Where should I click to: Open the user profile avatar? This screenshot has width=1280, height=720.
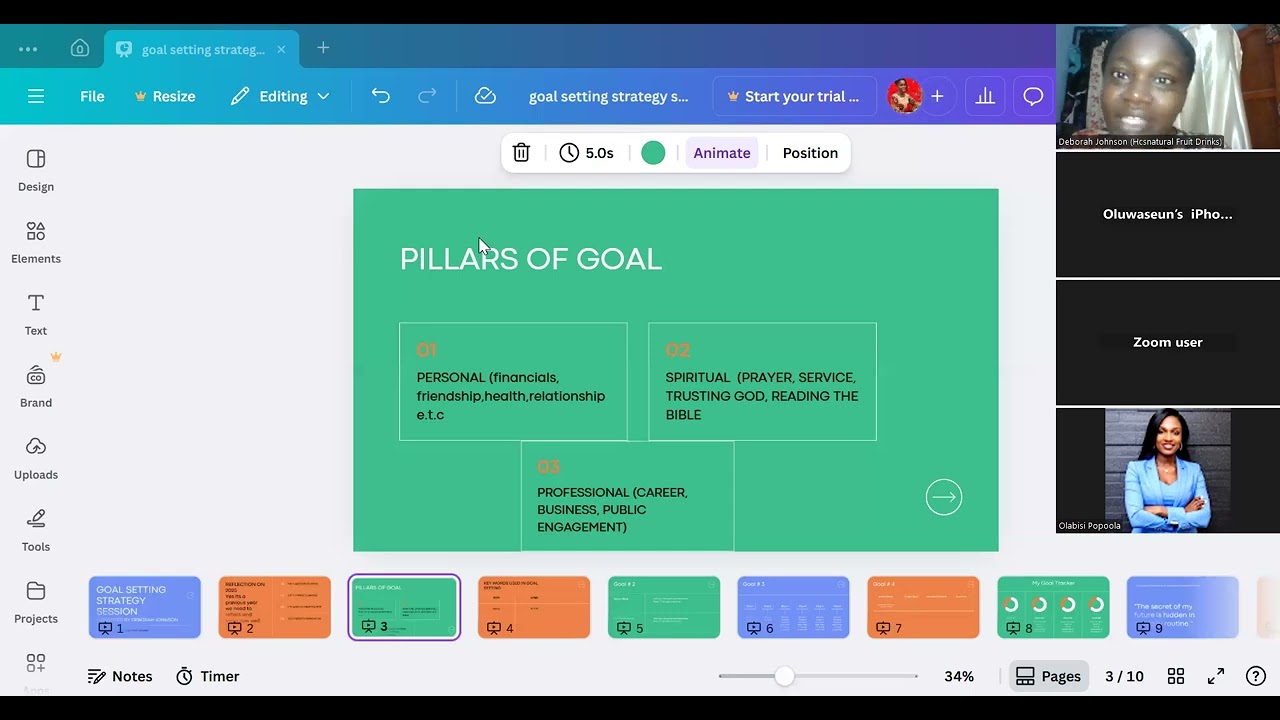(x=904, y=96)
